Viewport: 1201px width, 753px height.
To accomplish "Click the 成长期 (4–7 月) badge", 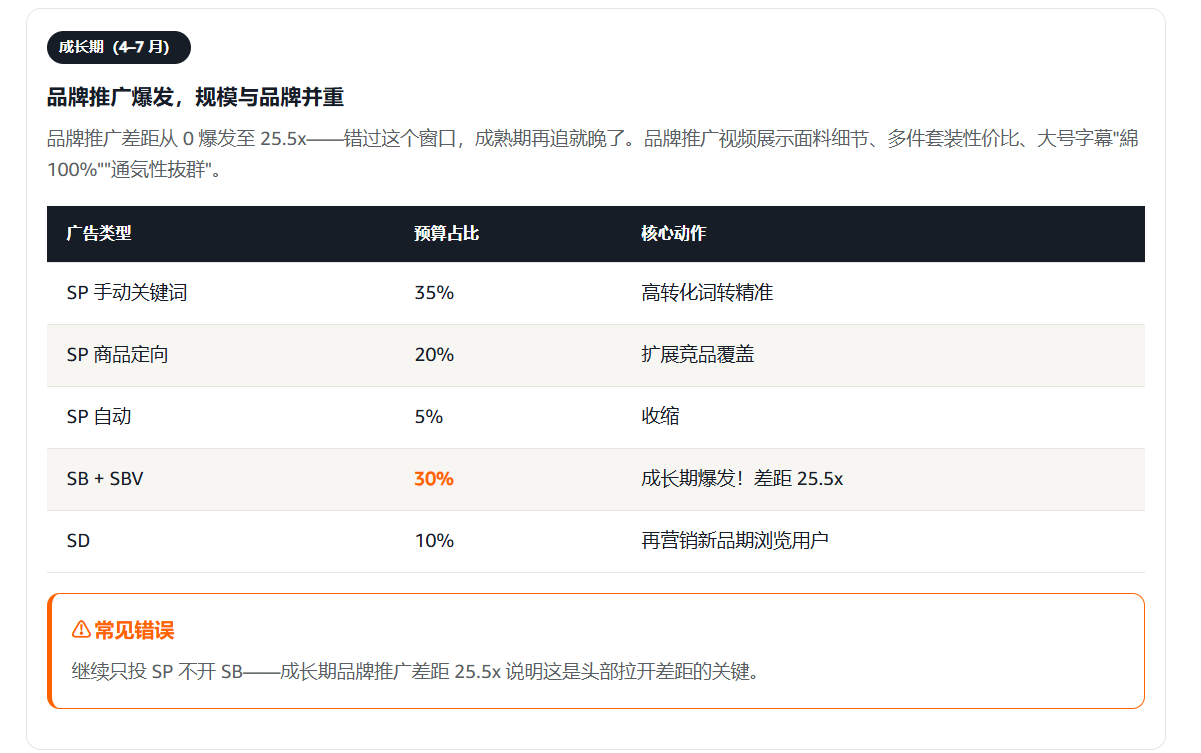I will point(119,47).
